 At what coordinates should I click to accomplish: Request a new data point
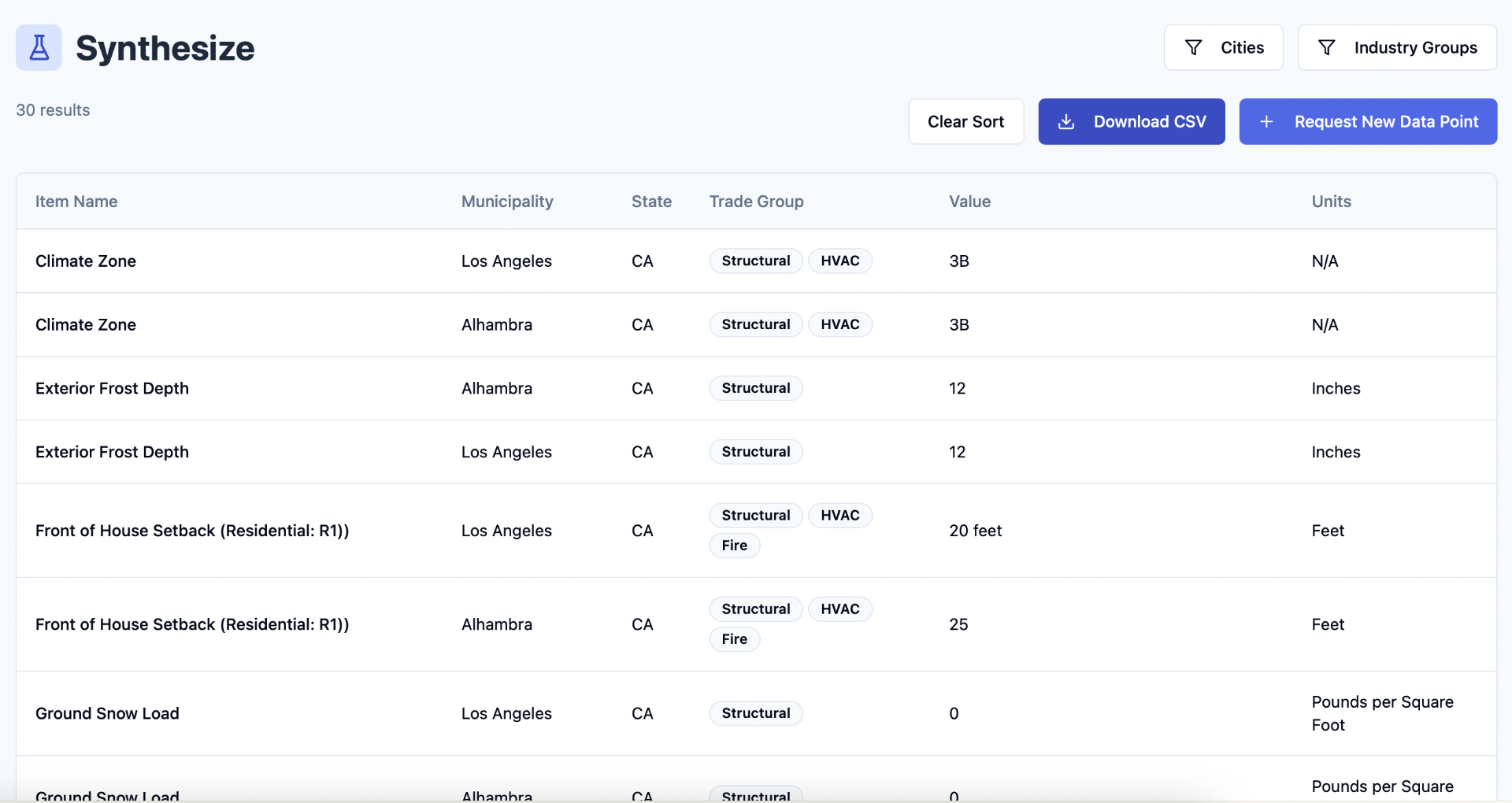pyautogui.click(x=1368, y=121)
